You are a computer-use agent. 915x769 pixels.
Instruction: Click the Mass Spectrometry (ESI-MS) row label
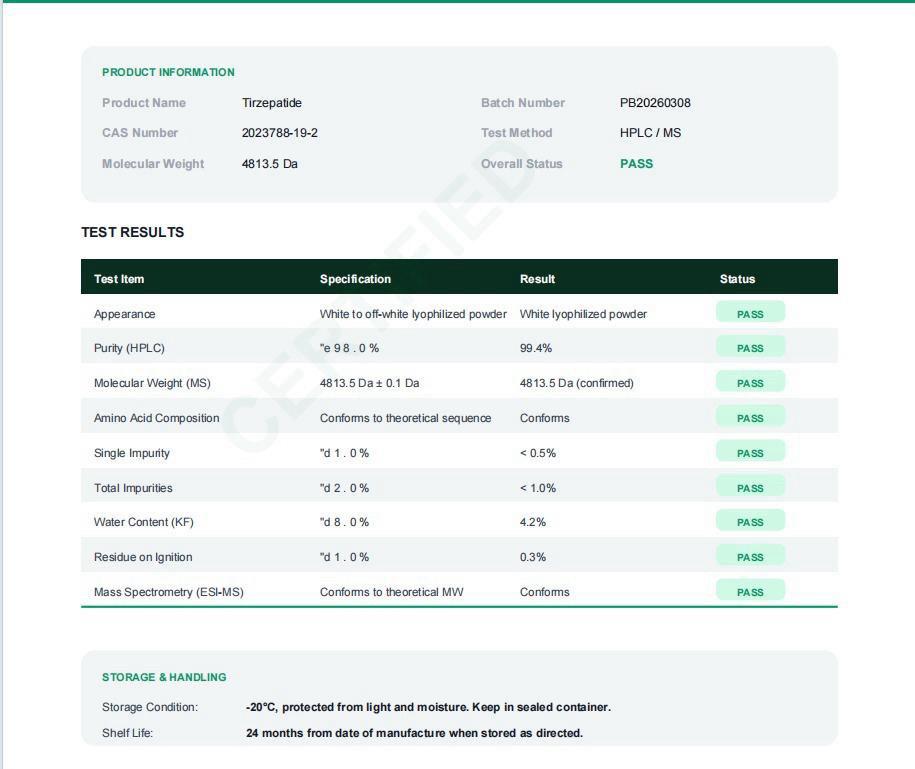[169, 592]
